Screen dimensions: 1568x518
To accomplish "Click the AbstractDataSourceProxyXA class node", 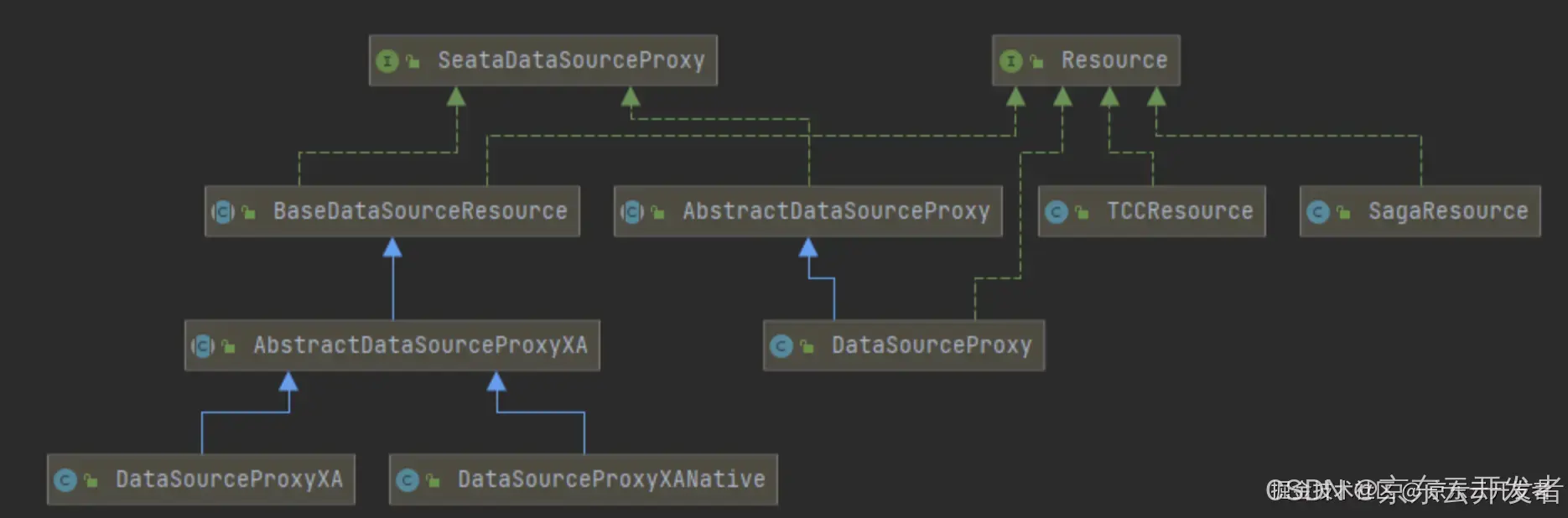I will pos(392,345).
